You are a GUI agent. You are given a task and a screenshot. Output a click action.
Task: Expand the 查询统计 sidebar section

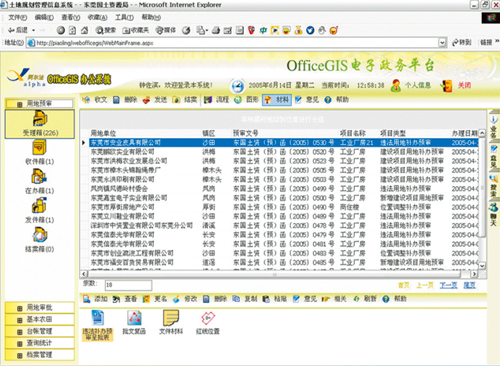[x=40, y=343]
